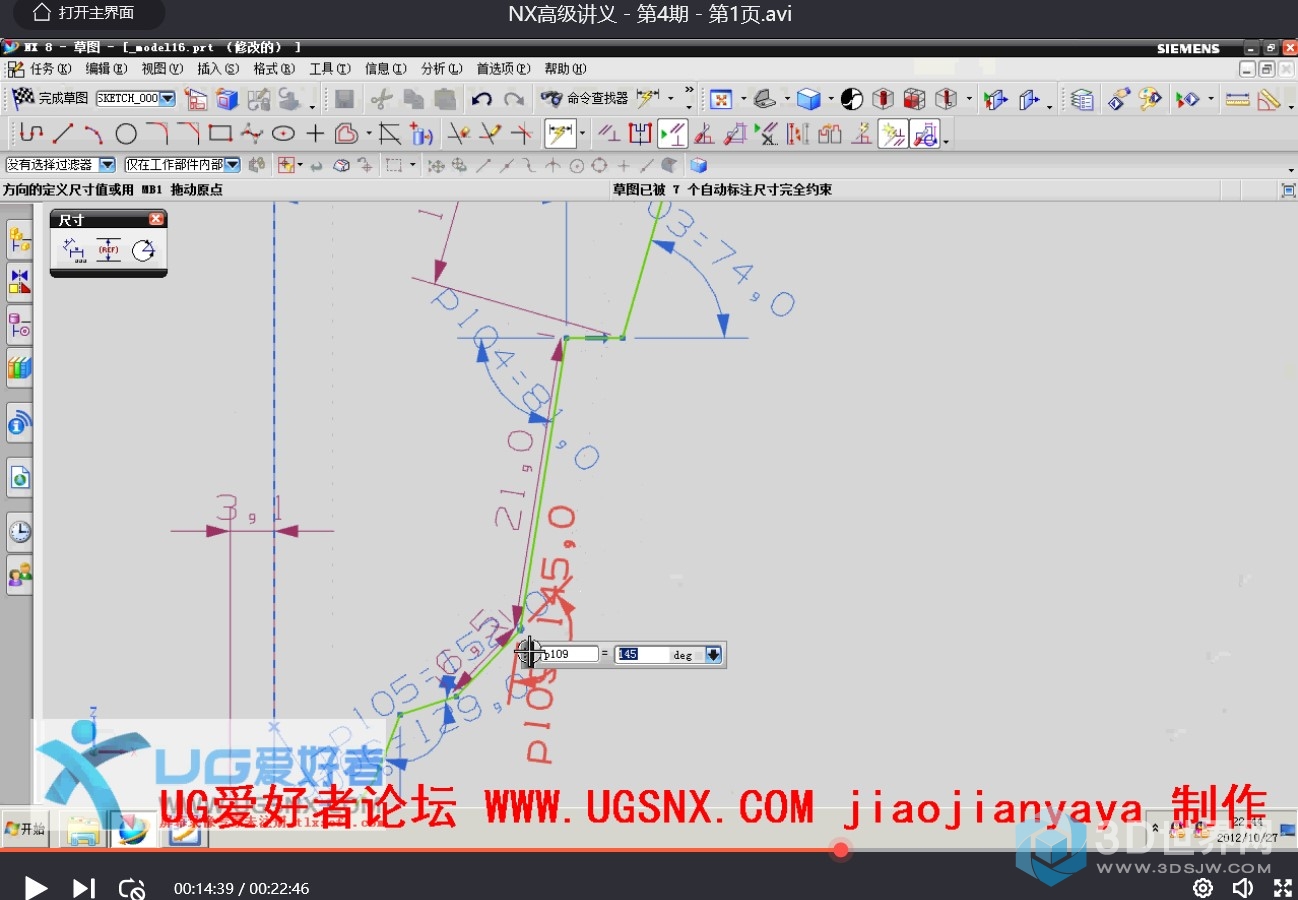
Task: Click the Constraints parallel-lines icon
Action: tap(608, 133)
